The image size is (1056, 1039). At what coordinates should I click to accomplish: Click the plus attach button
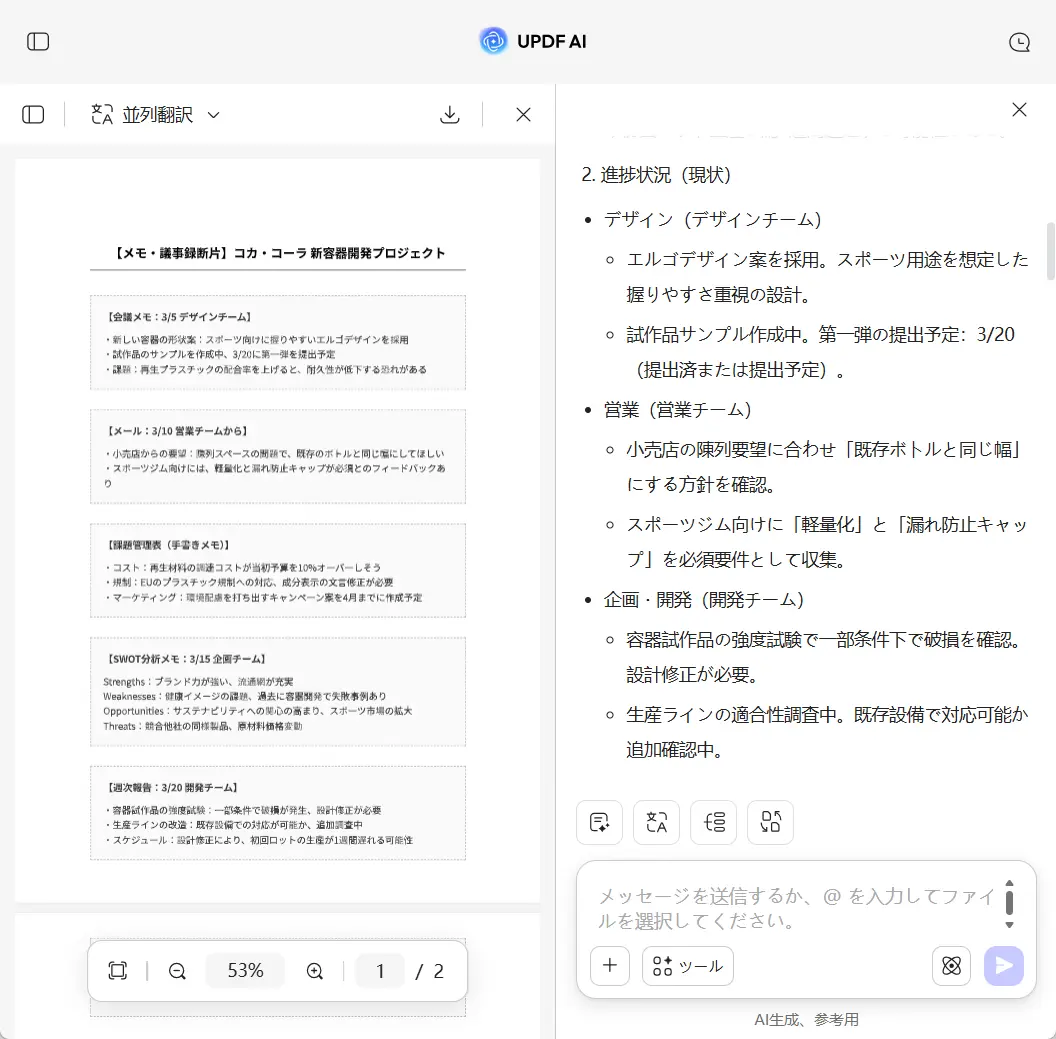[x=610, y=966]
